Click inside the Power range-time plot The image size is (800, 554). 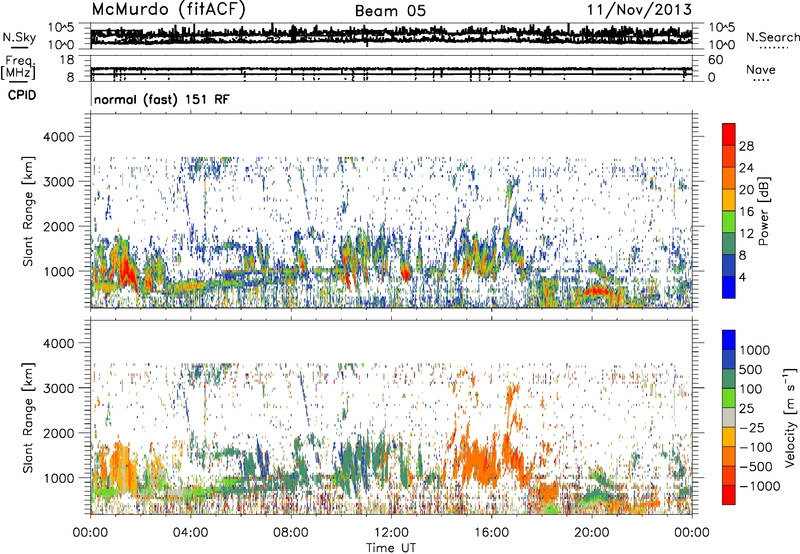pyautogui.click(x=391, y=211)
